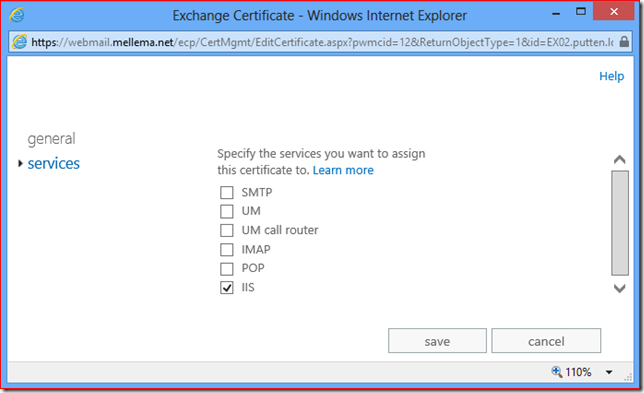Tick the UM call router checkbox
This screenshot has width=644, height=393.
click(x=227, y=230)
